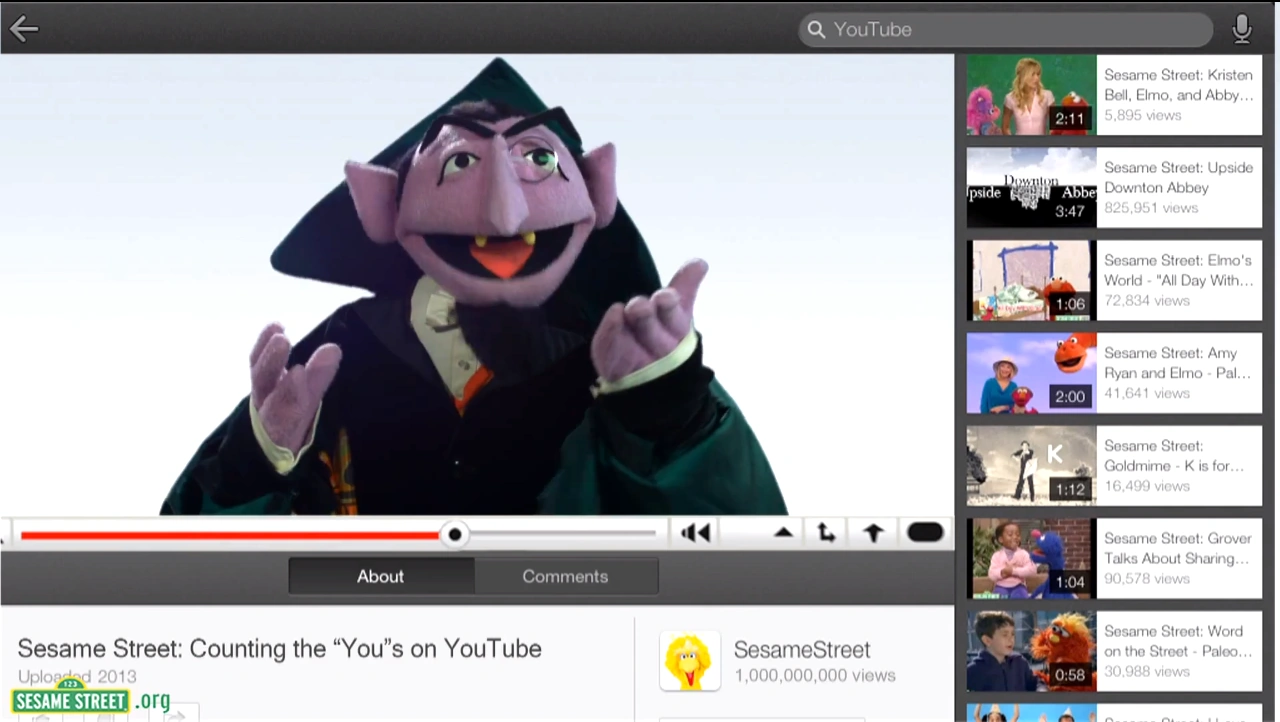Open the Big Bird channel avatar

pos(690,660)
